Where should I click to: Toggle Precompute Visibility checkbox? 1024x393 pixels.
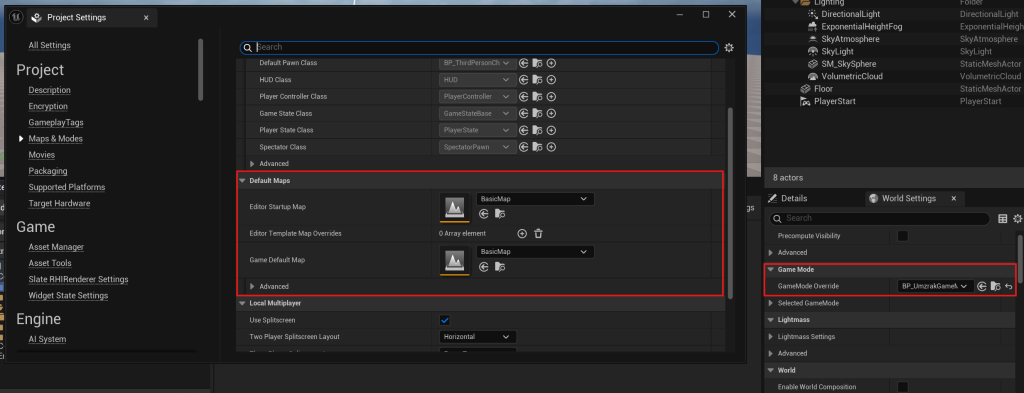[x=903, y=236]
